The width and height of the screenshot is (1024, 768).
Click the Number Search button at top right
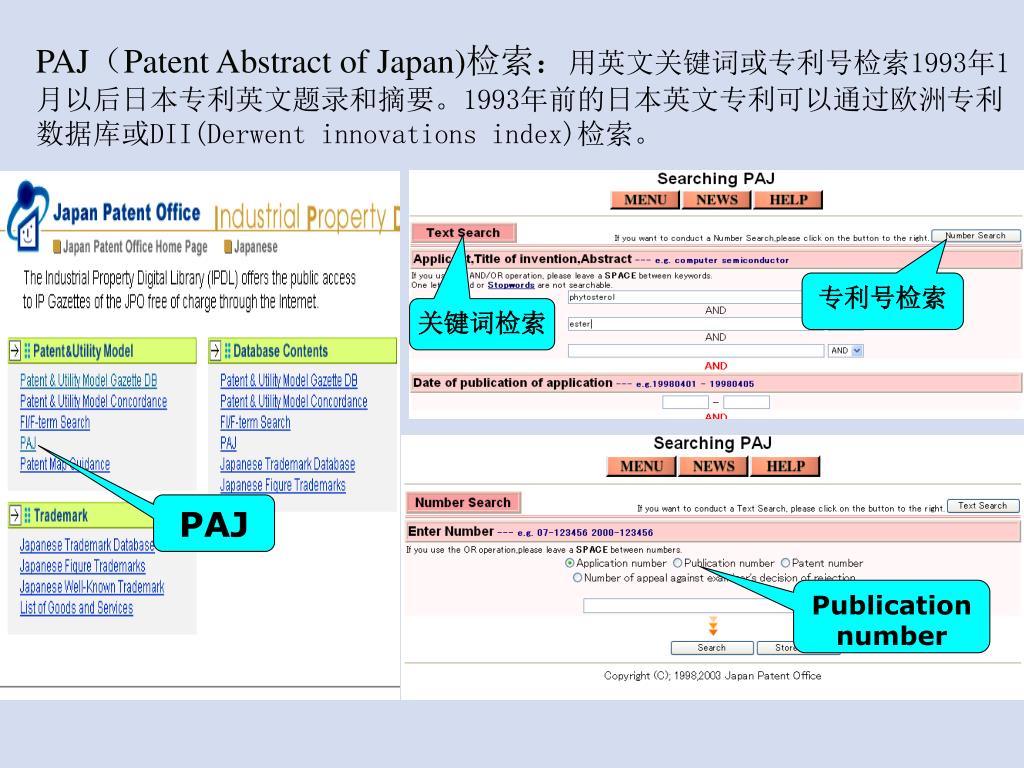point(976,236)
